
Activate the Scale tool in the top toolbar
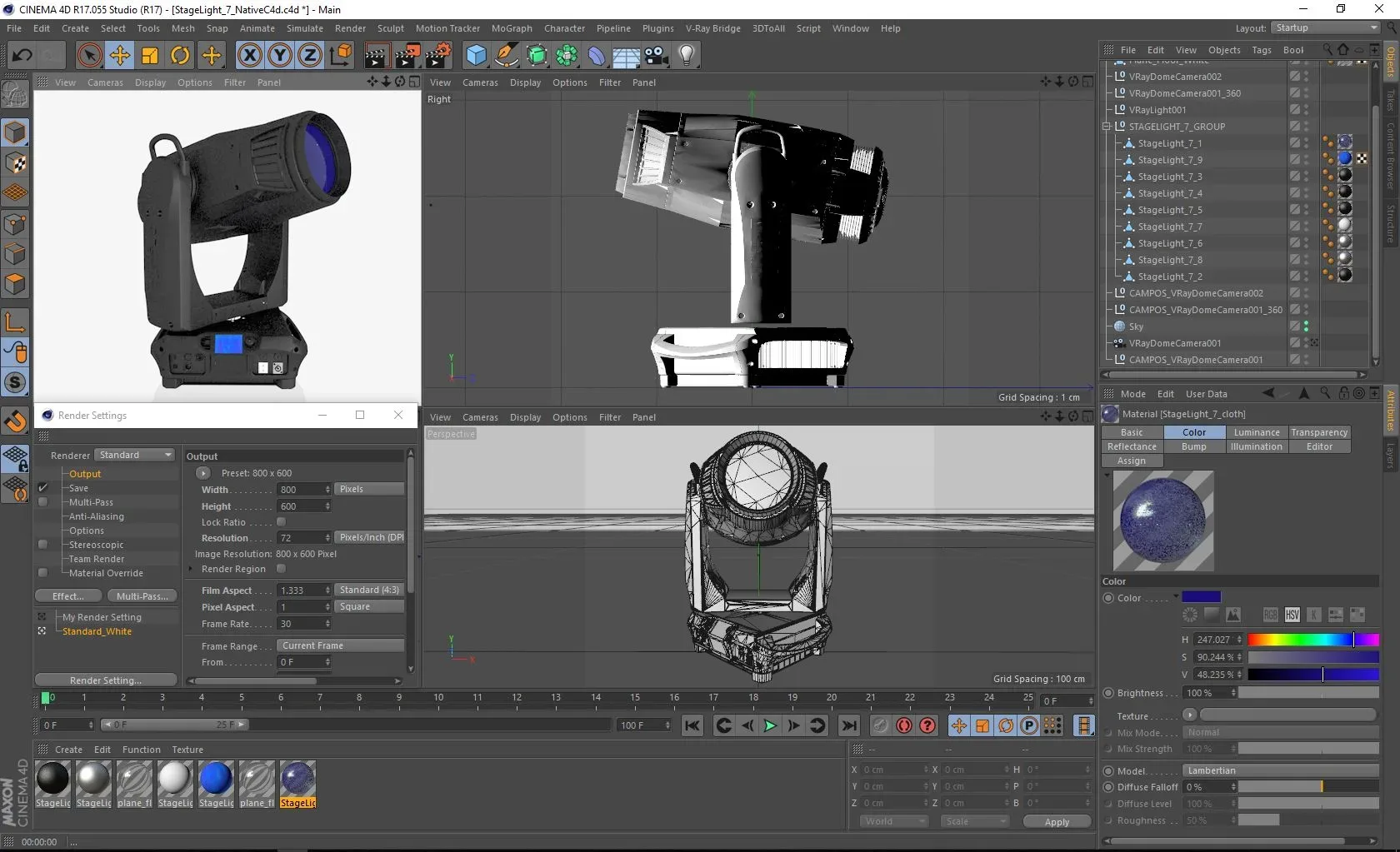point(150,56)
